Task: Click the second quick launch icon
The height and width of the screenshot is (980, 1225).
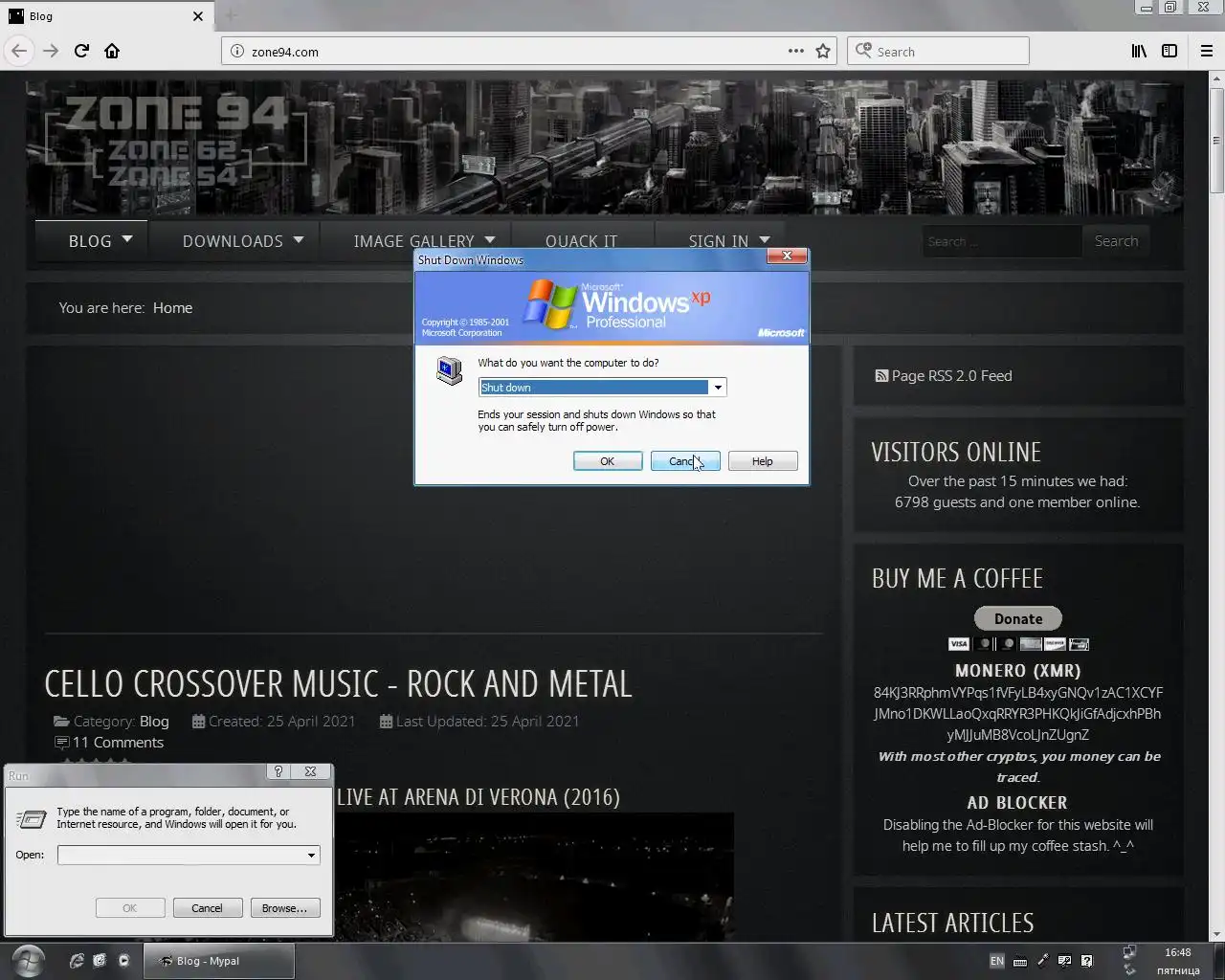Action: click(100, 961)
